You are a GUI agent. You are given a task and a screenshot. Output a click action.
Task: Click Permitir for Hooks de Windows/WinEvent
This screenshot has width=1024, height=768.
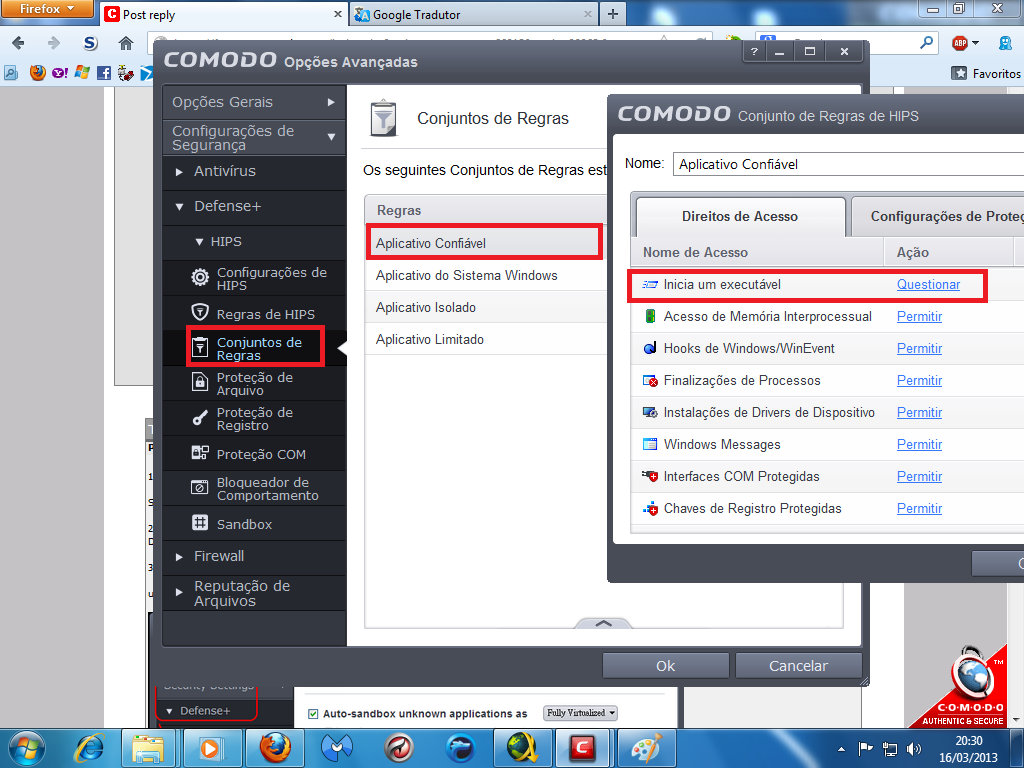919,349
